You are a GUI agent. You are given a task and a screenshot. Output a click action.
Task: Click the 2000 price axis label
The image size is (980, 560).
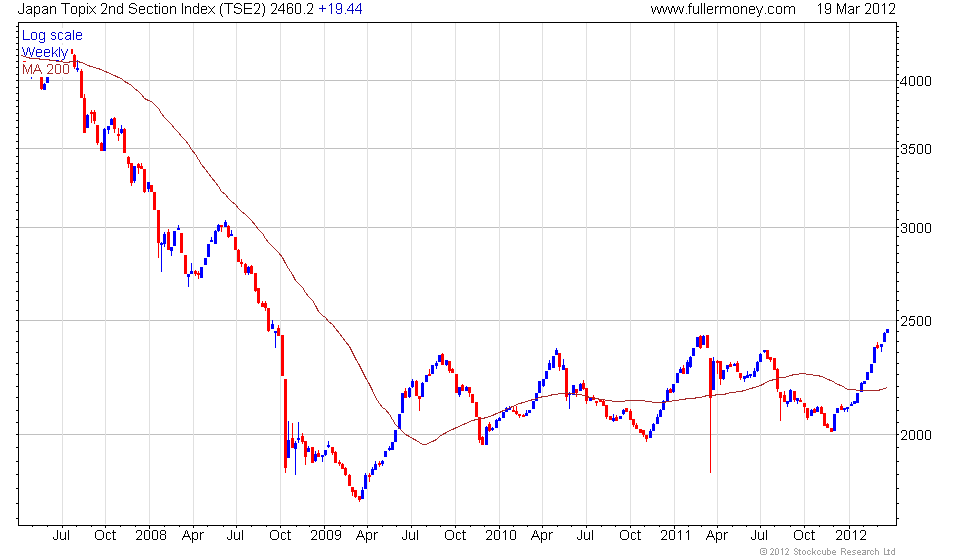pos(916,435)
